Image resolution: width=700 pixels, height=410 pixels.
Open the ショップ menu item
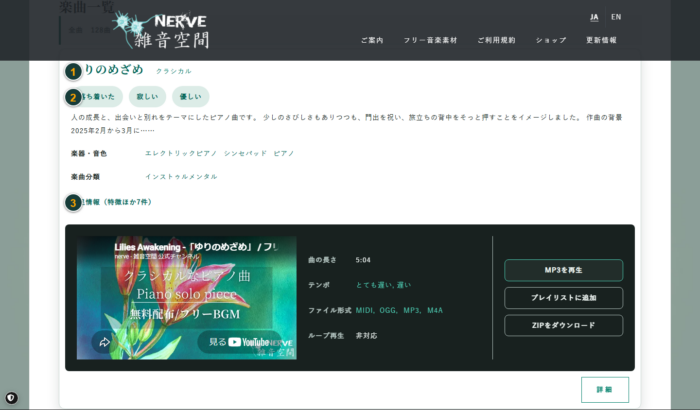[x=551, y=40]
